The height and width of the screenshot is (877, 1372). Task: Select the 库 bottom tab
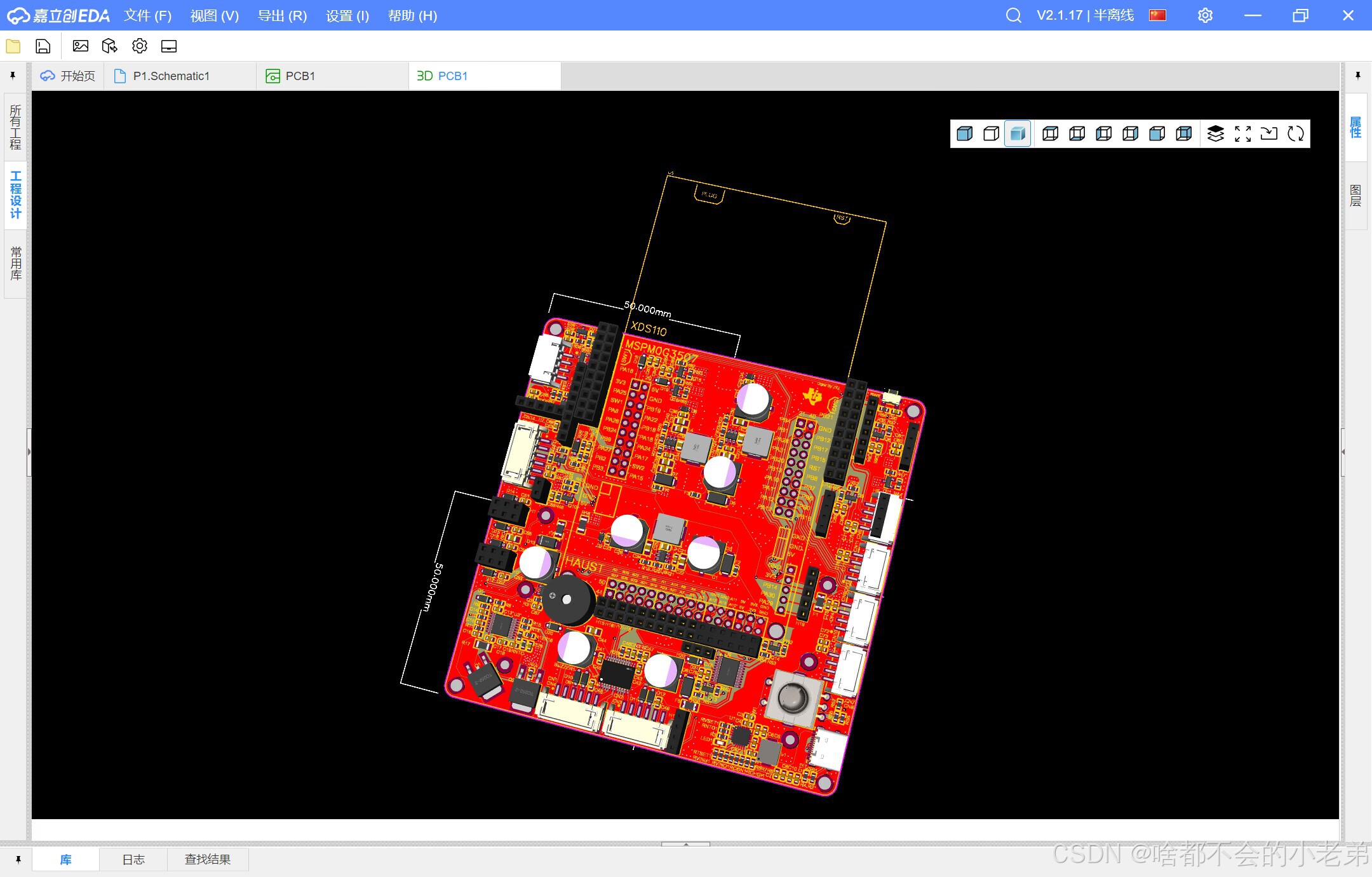click(x=65, y=860)
